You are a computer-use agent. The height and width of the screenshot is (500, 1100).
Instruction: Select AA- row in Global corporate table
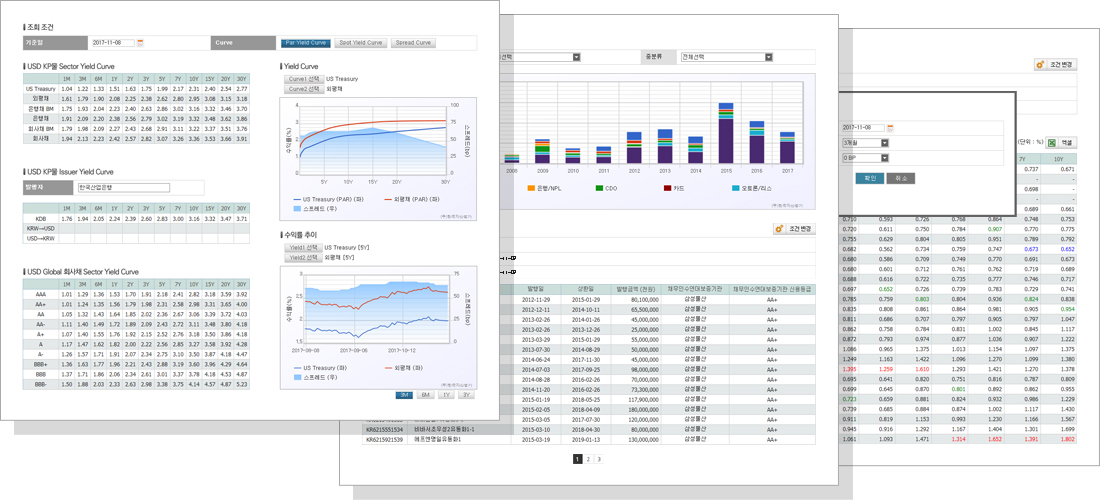click(136, 325)
